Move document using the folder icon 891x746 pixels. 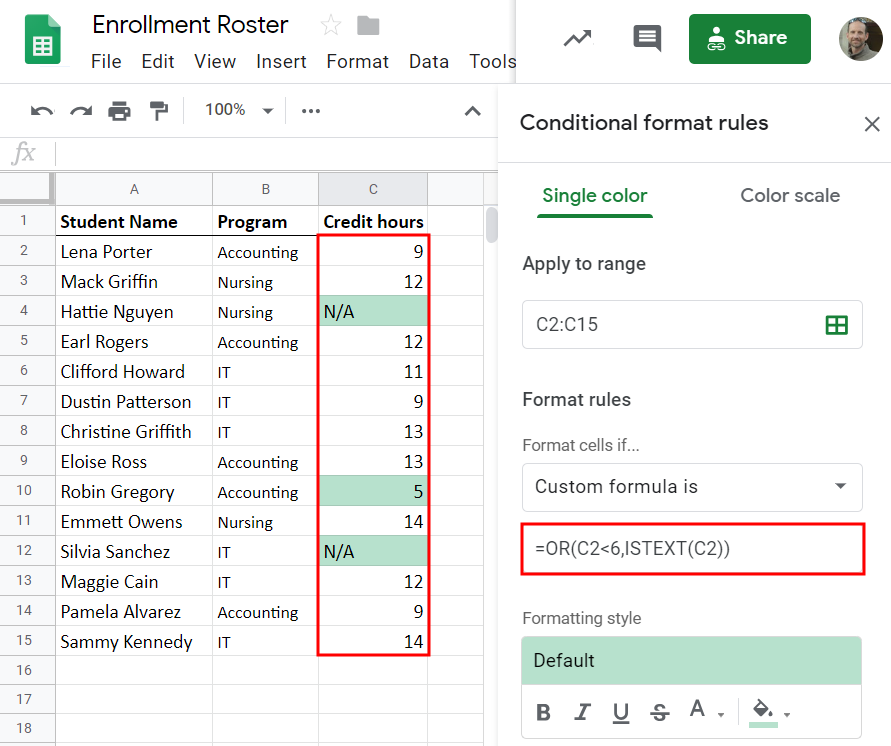(368, 26)
